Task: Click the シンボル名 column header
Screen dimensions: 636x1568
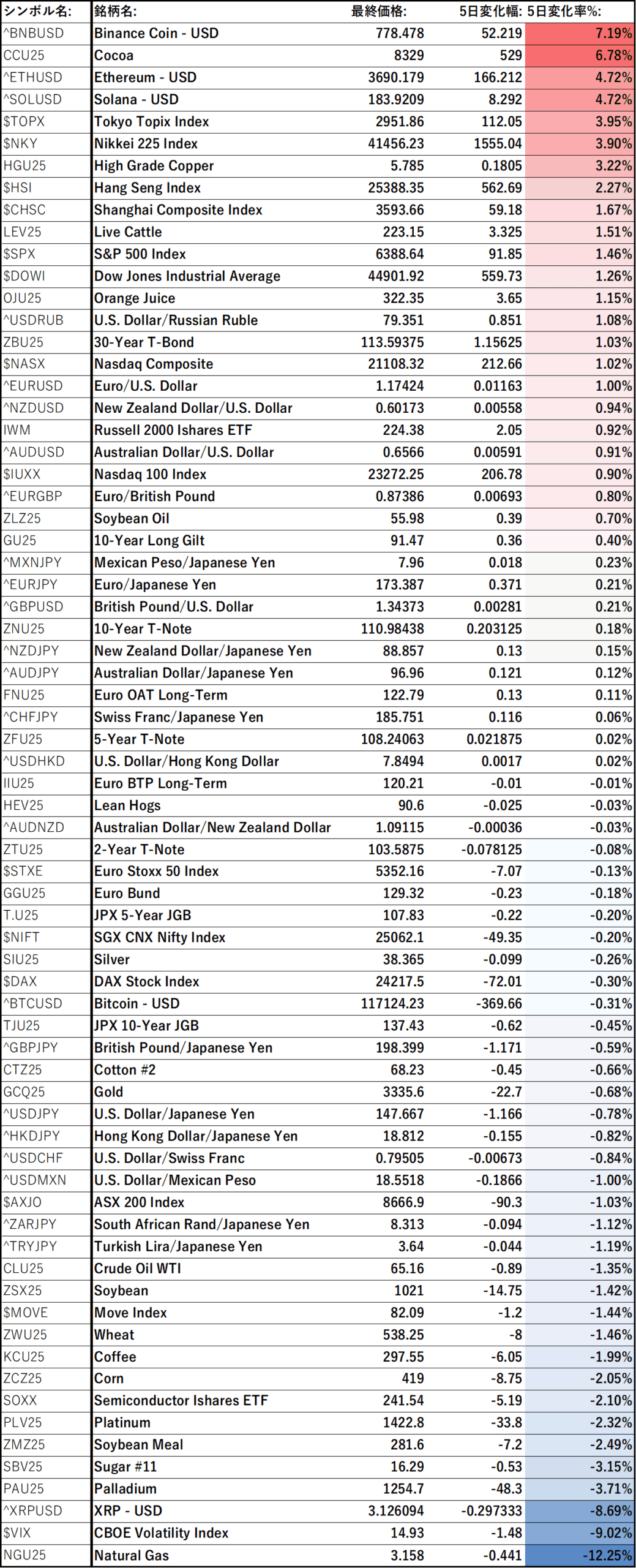Action: [x=38, y=11]
